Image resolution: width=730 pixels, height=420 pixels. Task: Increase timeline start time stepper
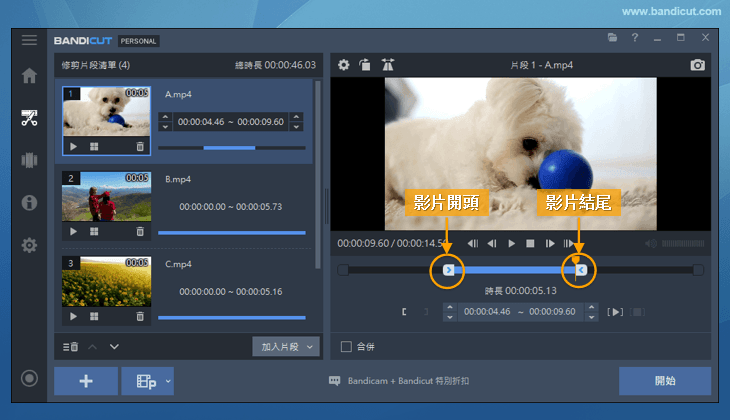(450, 307)
